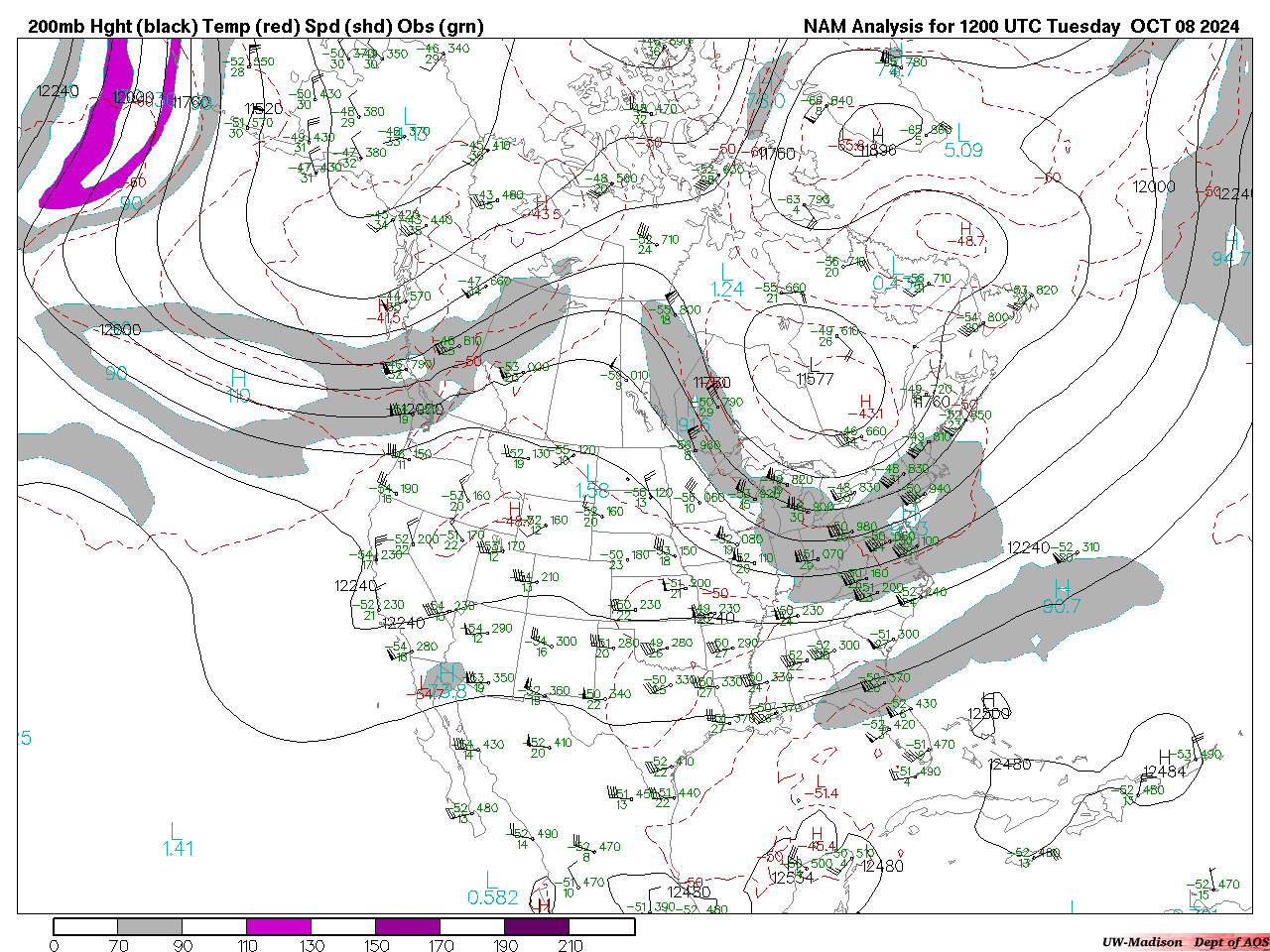
Task: Click the cyan L 1.41 marker
Action: (x=178, y=840)
